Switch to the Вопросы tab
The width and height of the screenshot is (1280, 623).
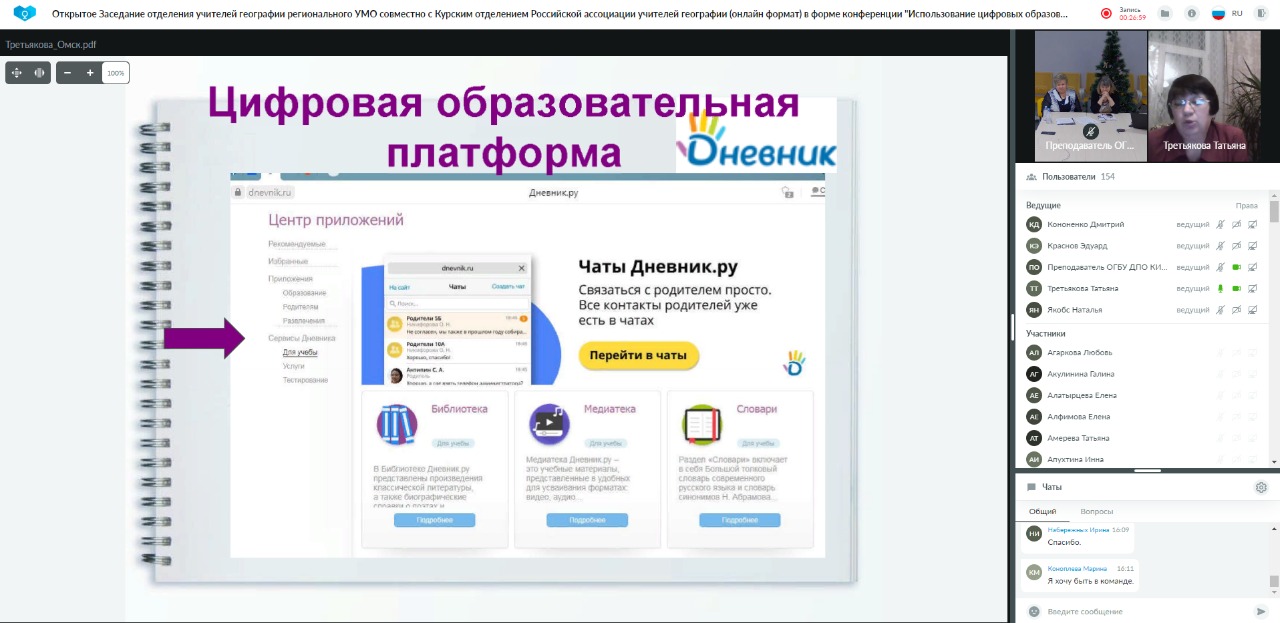coord(1097,511)
